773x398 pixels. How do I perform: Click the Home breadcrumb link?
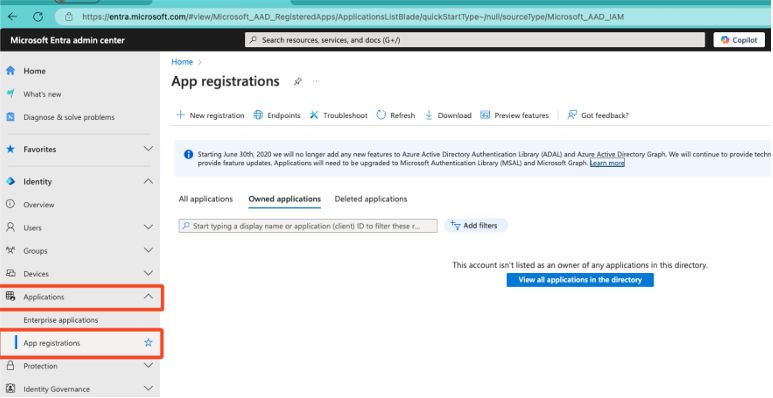[x=182, y=62]
